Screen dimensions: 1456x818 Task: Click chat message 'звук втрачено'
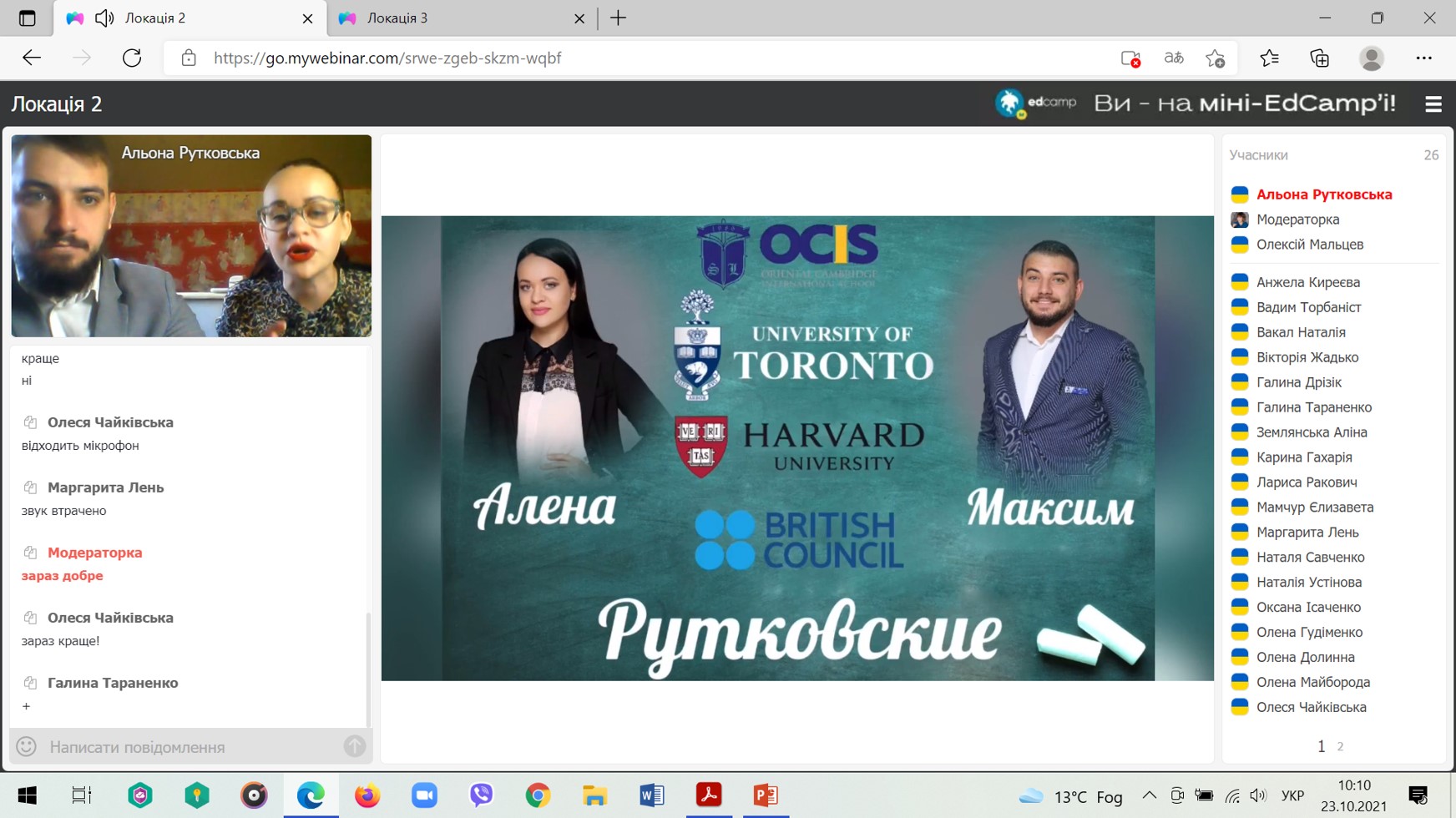coord(64,511)
